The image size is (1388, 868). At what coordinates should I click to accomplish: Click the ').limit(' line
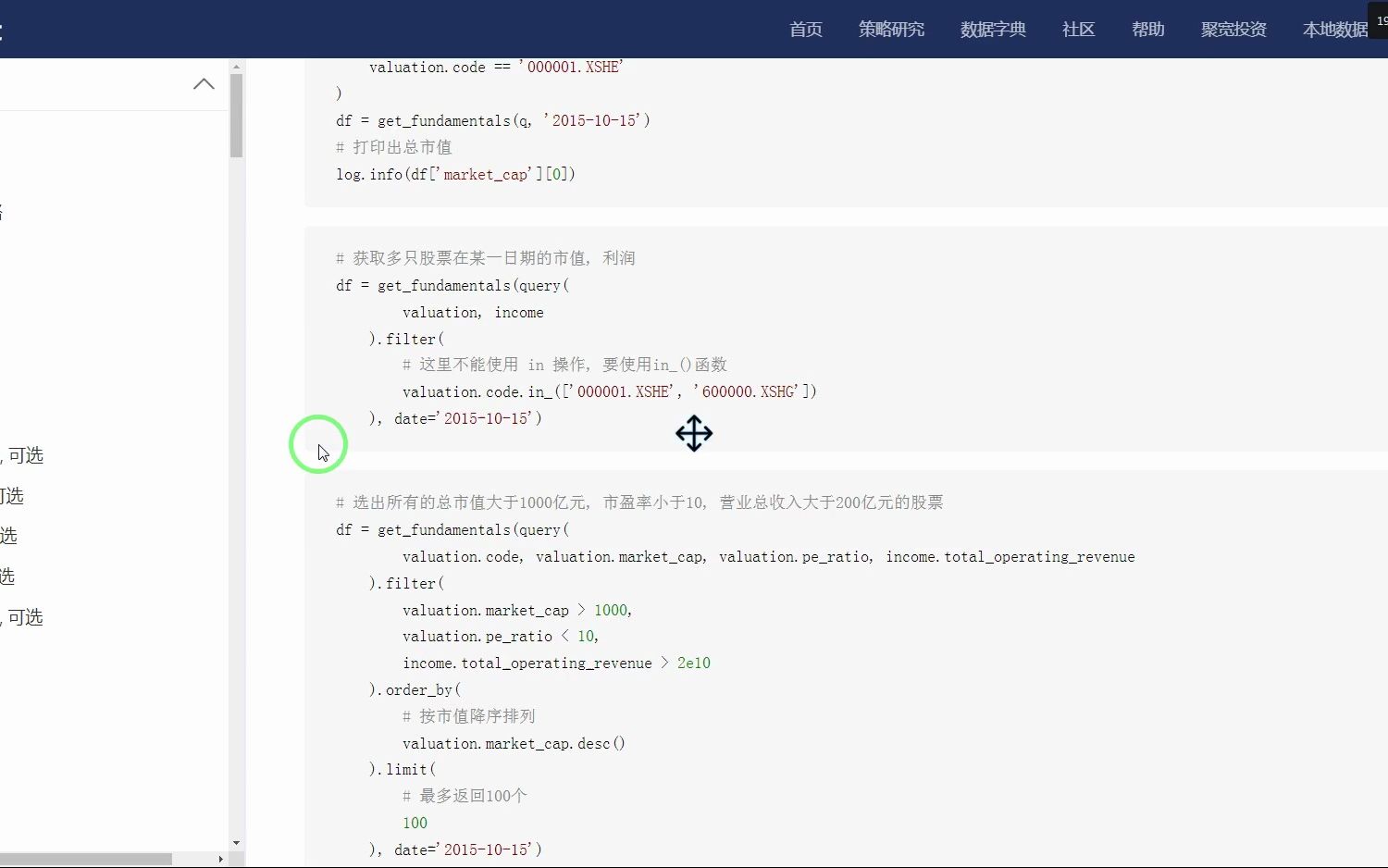[x=403, y=770]
